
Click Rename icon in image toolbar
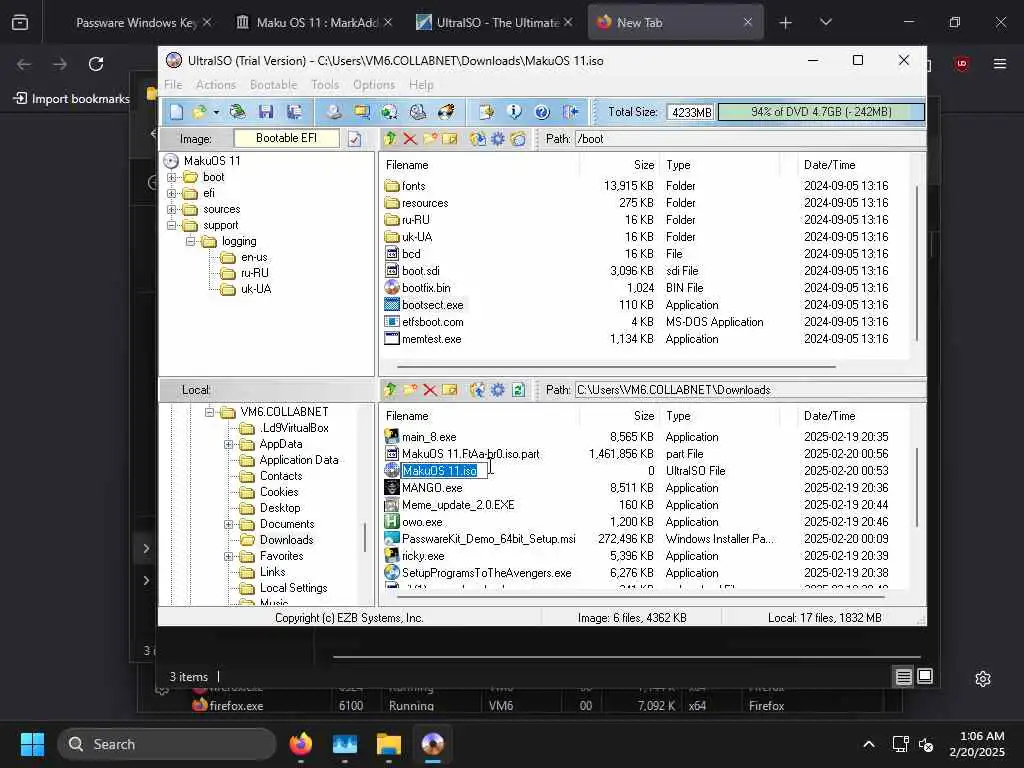tap(450, 138)
